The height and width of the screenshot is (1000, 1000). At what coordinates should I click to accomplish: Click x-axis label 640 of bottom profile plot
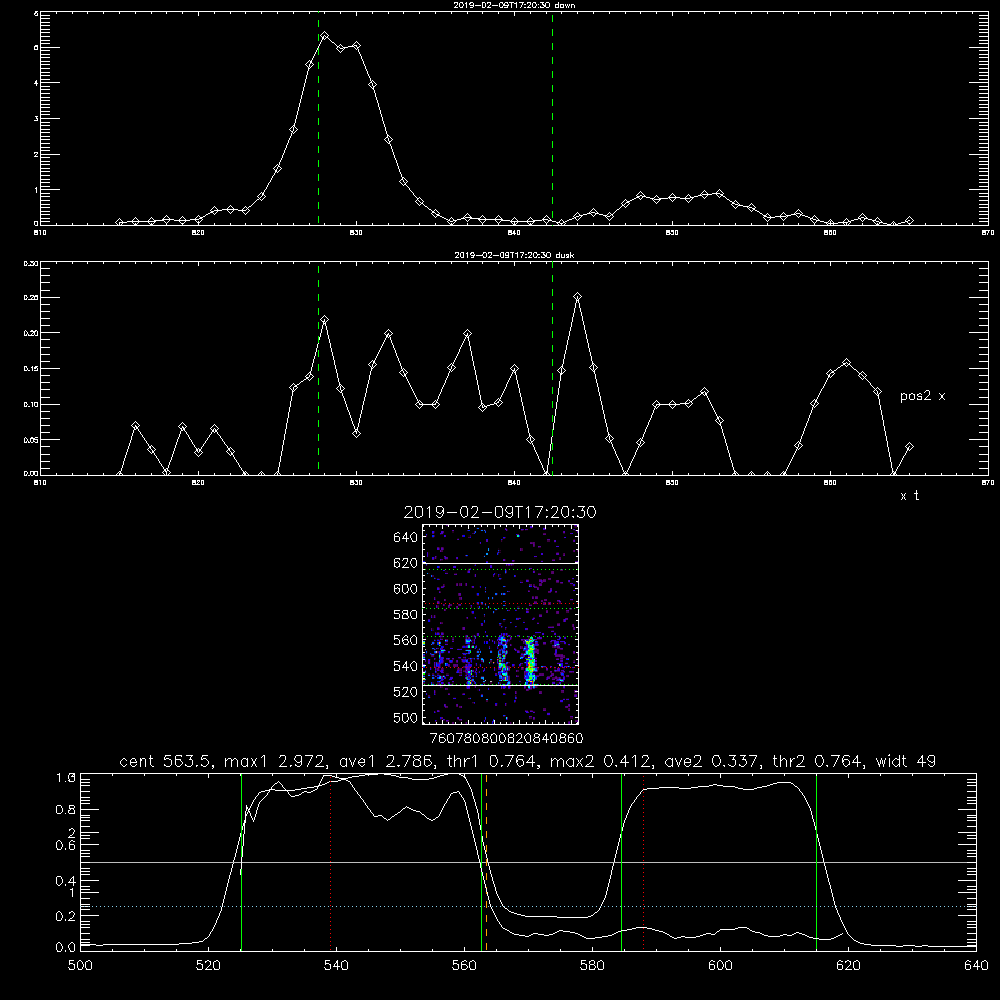click(976, 966)
